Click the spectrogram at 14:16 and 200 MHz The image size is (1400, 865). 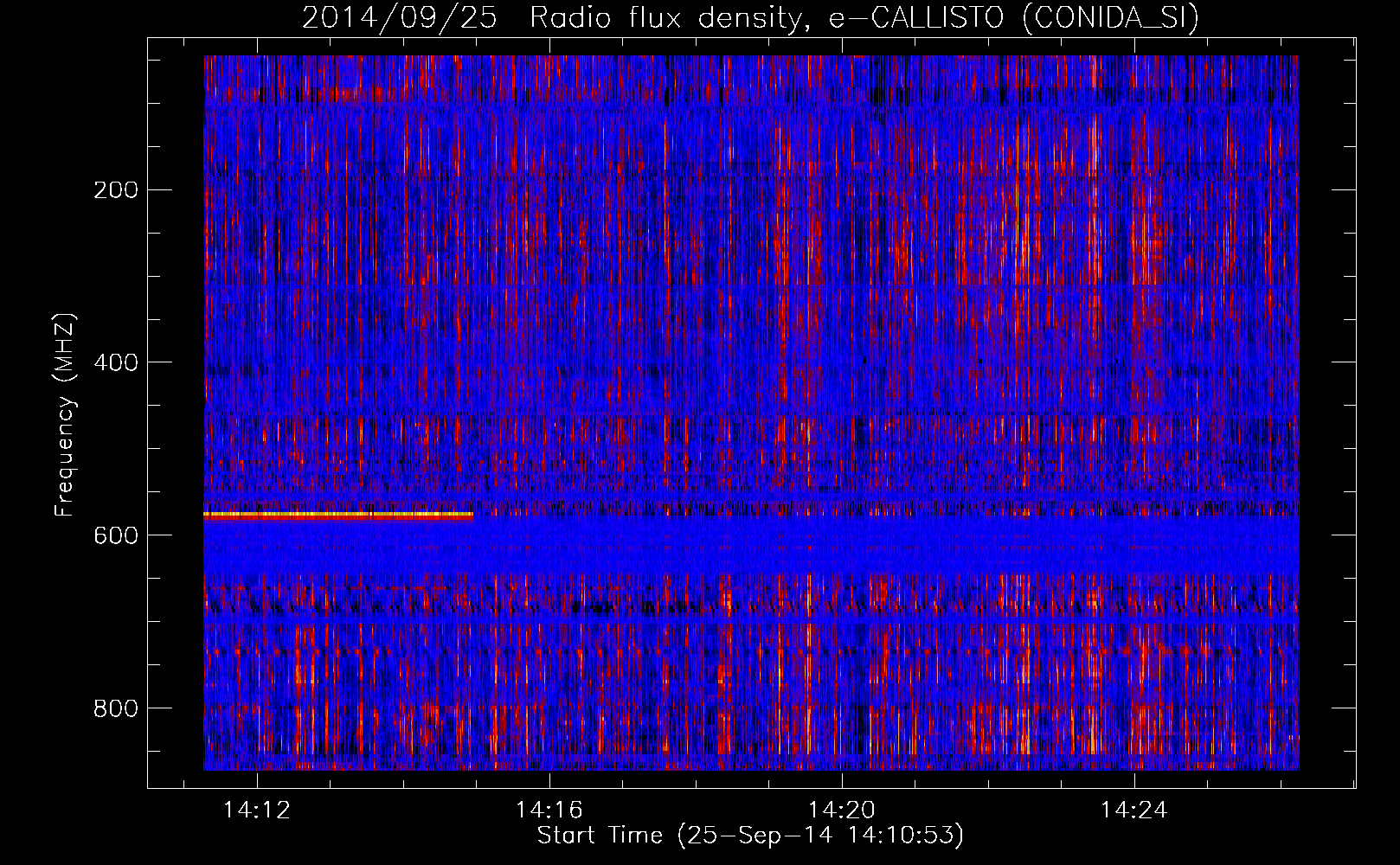(x=549, y=189)
